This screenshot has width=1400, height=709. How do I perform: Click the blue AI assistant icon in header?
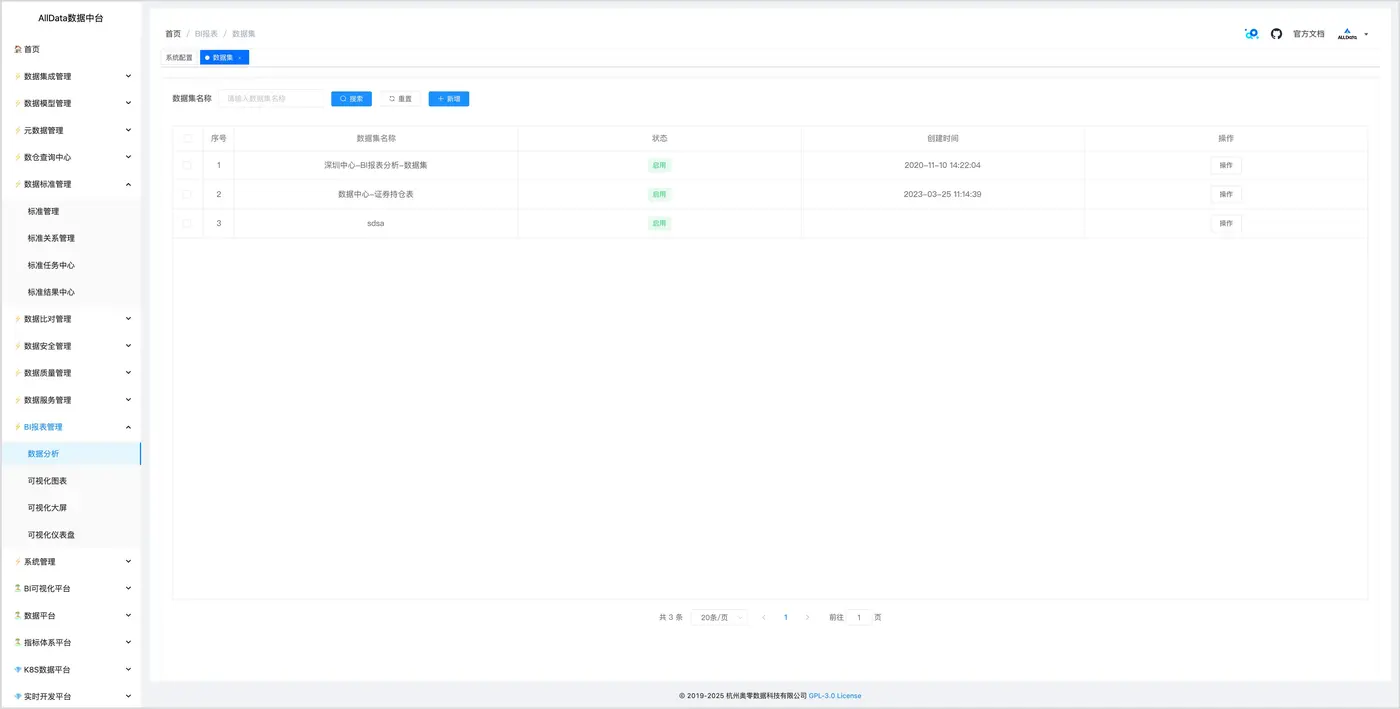1251,34
